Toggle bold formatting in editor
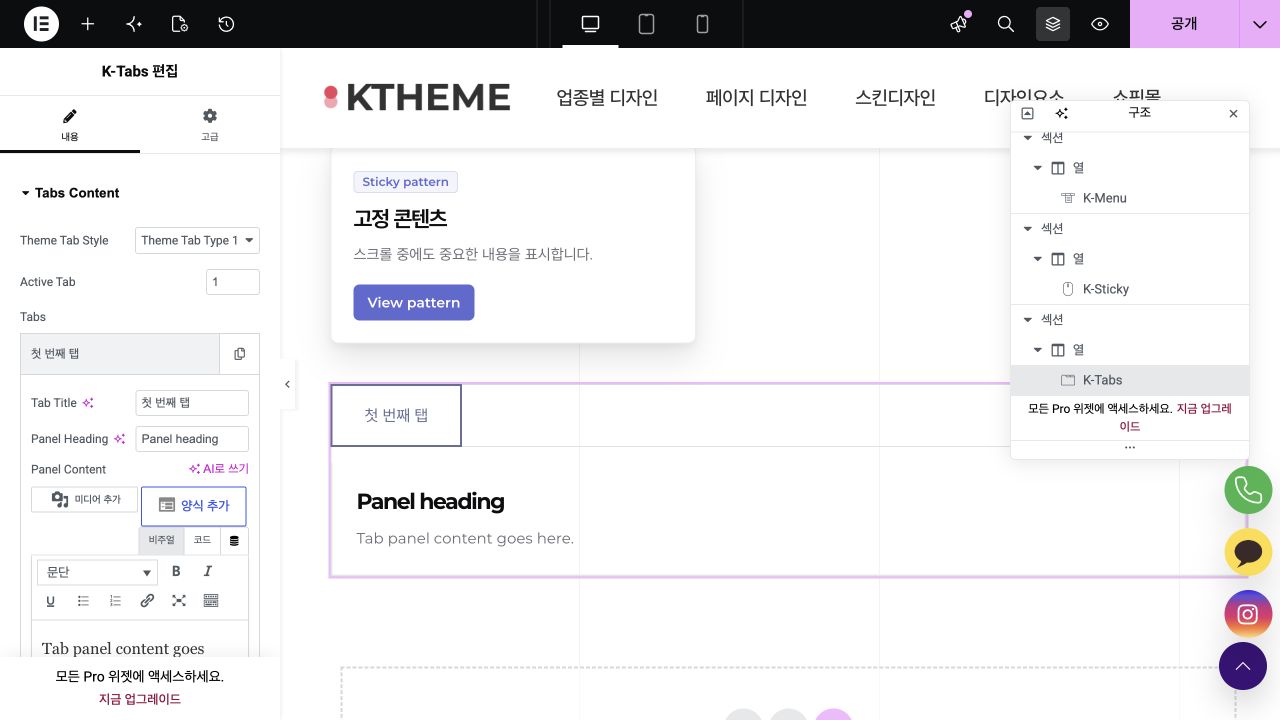 [x=176, y=572]
